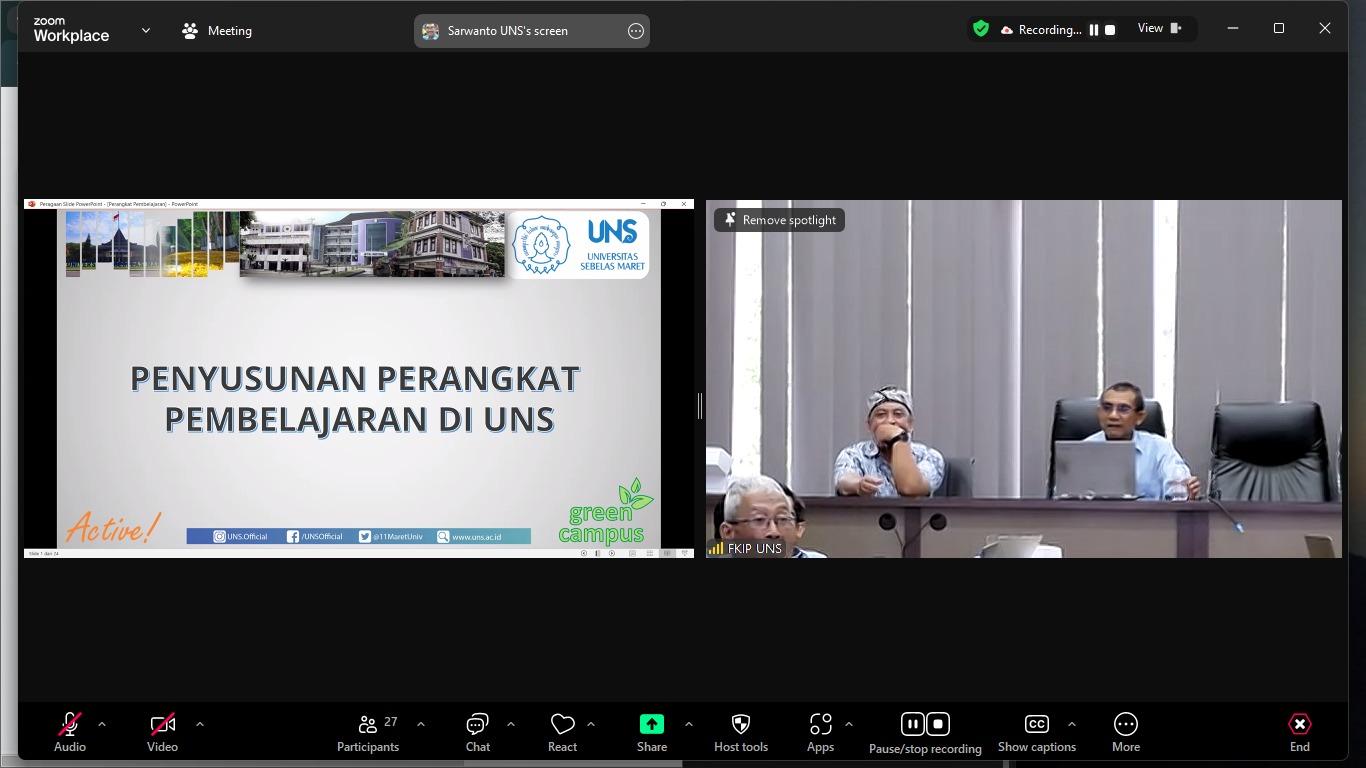Expand the video options arrow
Viewport: 1366px width, 768px height.
tap(199, 724)
